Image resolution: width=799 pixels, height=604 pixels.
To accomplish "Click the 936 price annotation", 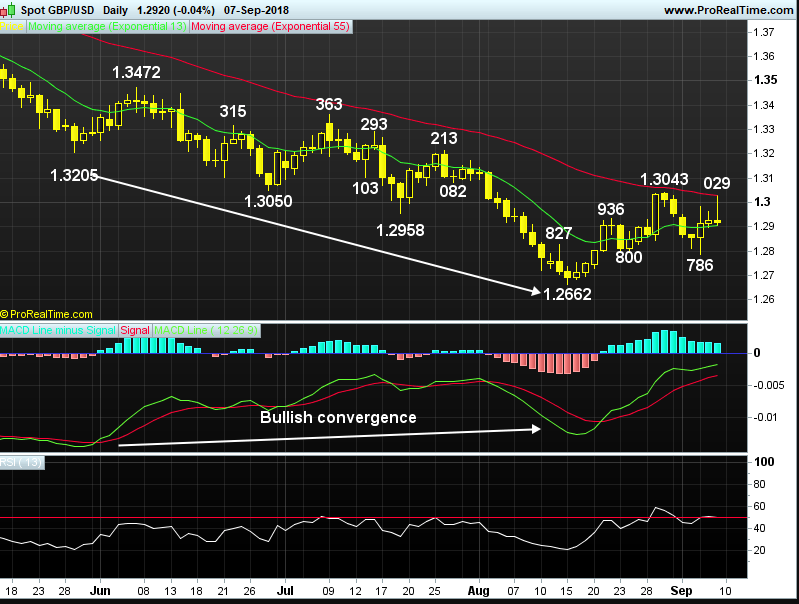I will (611, 209).
